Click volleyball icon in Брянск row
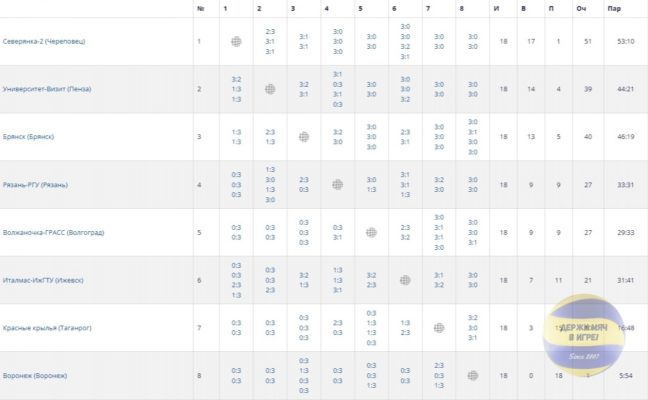648x400 pixels. 304,137
